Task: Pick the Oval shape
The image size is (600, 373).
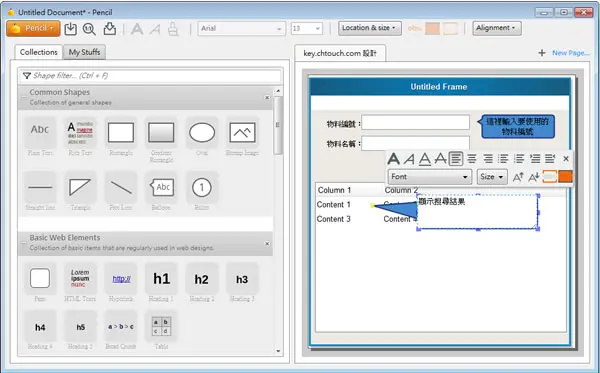Action: pyautogui.click(x=202, y=133)
